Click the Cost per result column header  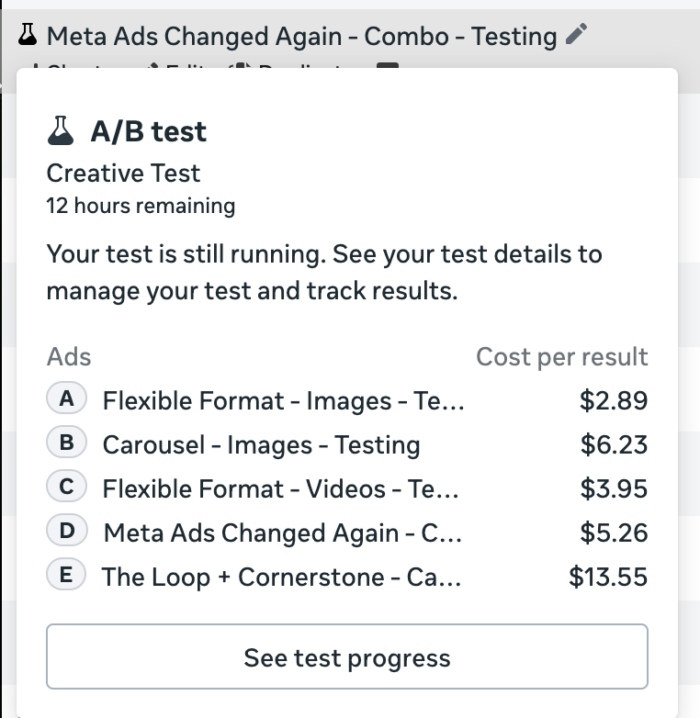pos(561,357)
